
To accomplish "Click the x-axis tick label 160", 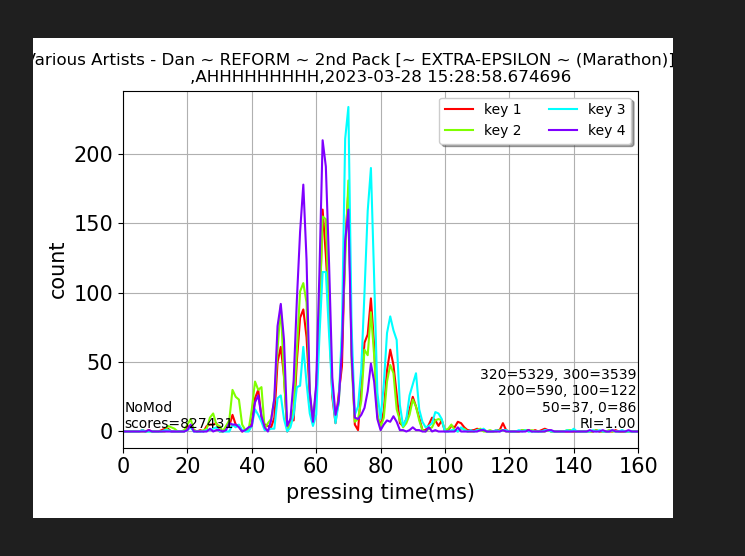I will click(x=638, y=466).
